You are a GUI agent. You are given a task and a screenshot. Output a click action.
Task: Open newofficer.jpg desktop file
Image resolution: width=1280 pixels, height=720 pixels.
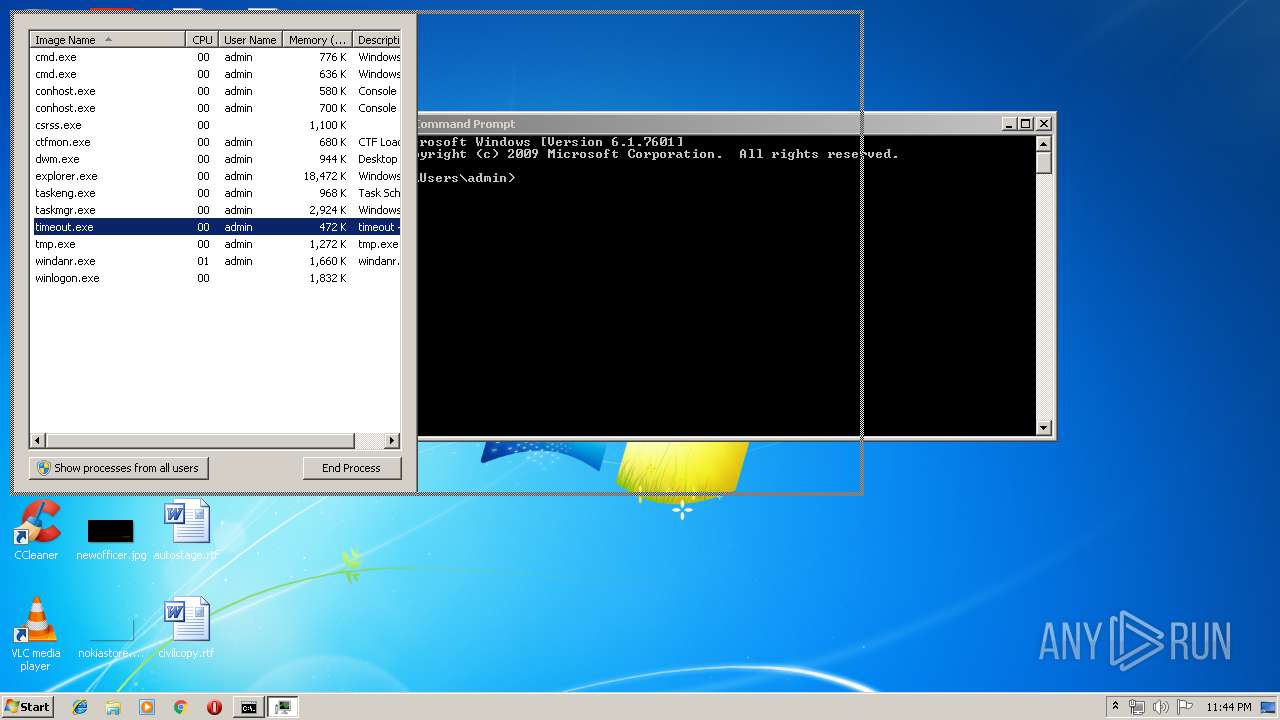pyautogui.click(x=111, y=538)
